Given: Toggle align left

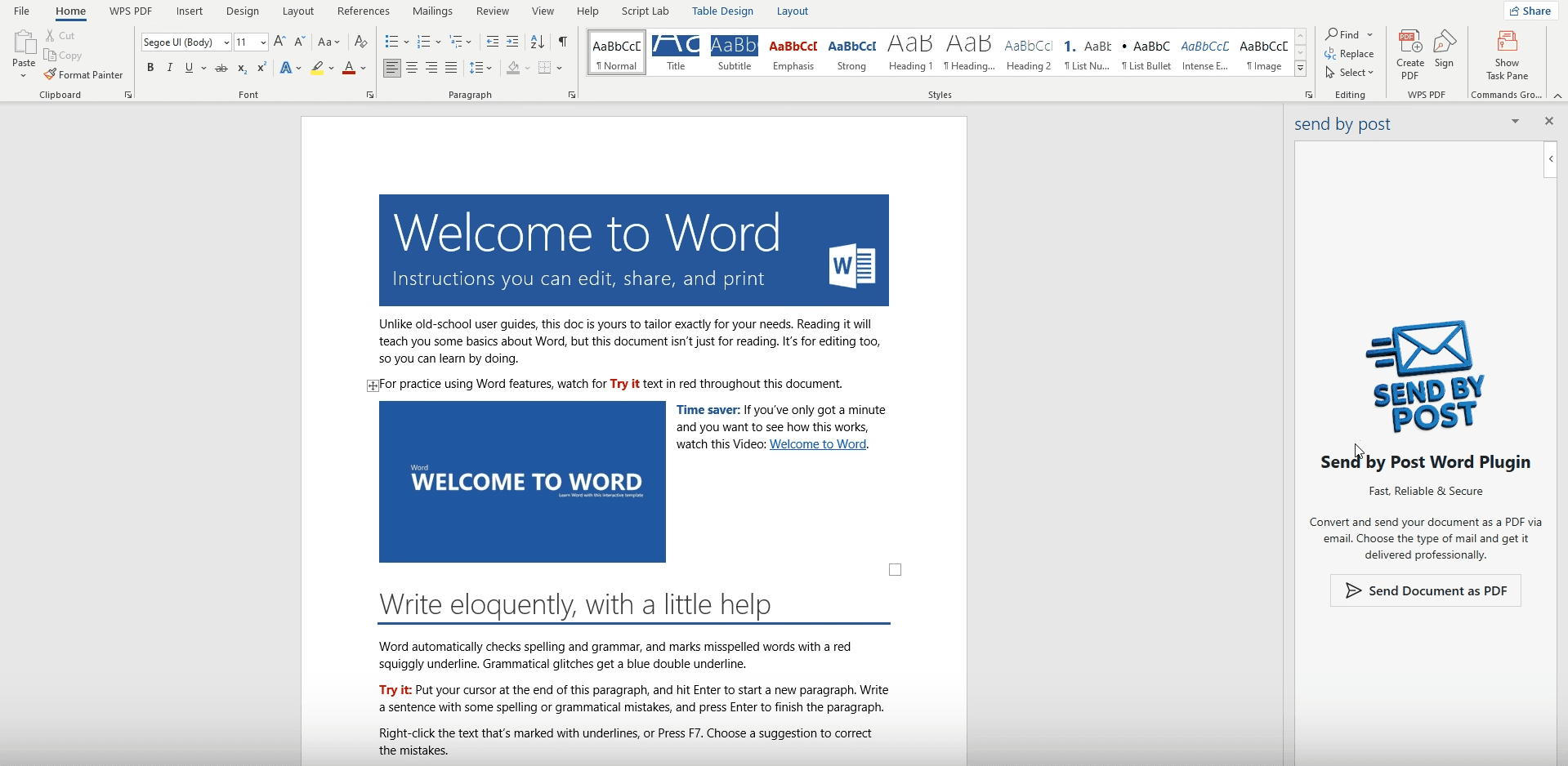Looking at the screenshot, I should pyautogui.click(x=392, y=68).
